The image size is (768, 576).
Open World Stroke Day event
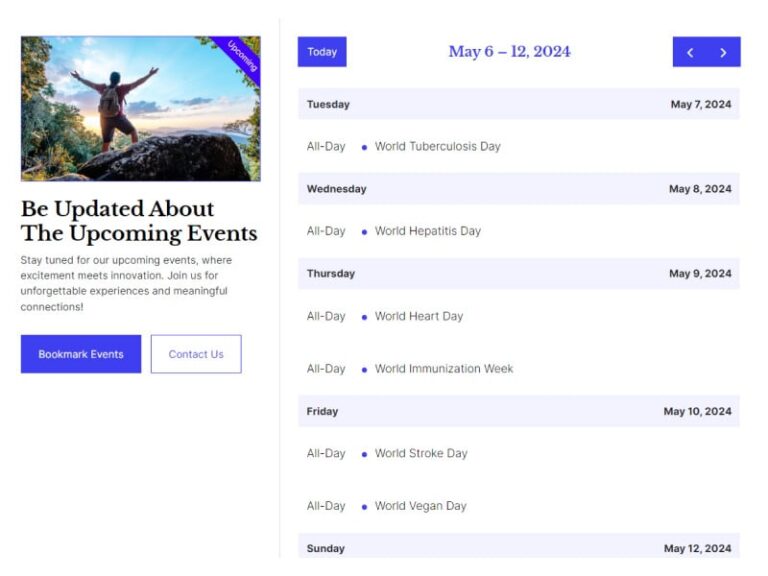click(420, 453)
